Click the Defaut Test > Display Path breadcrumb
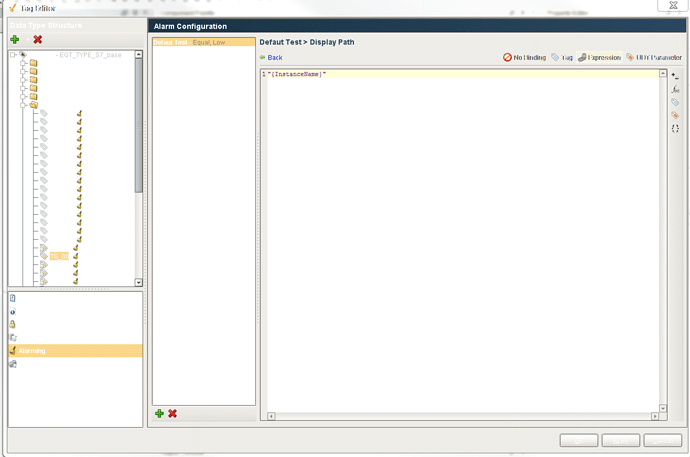The width and height of the screenshot is (690, 457). click(x=307, y=42)
